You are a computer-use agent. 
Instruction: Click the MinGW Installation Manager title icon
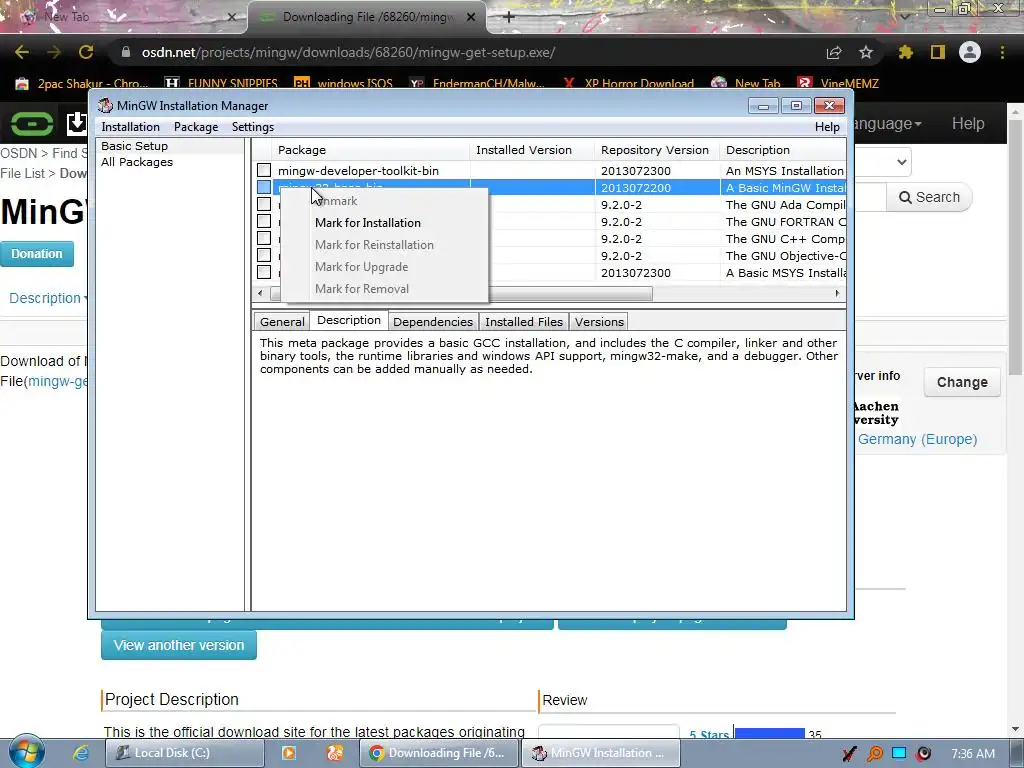(x=104, y=105)
